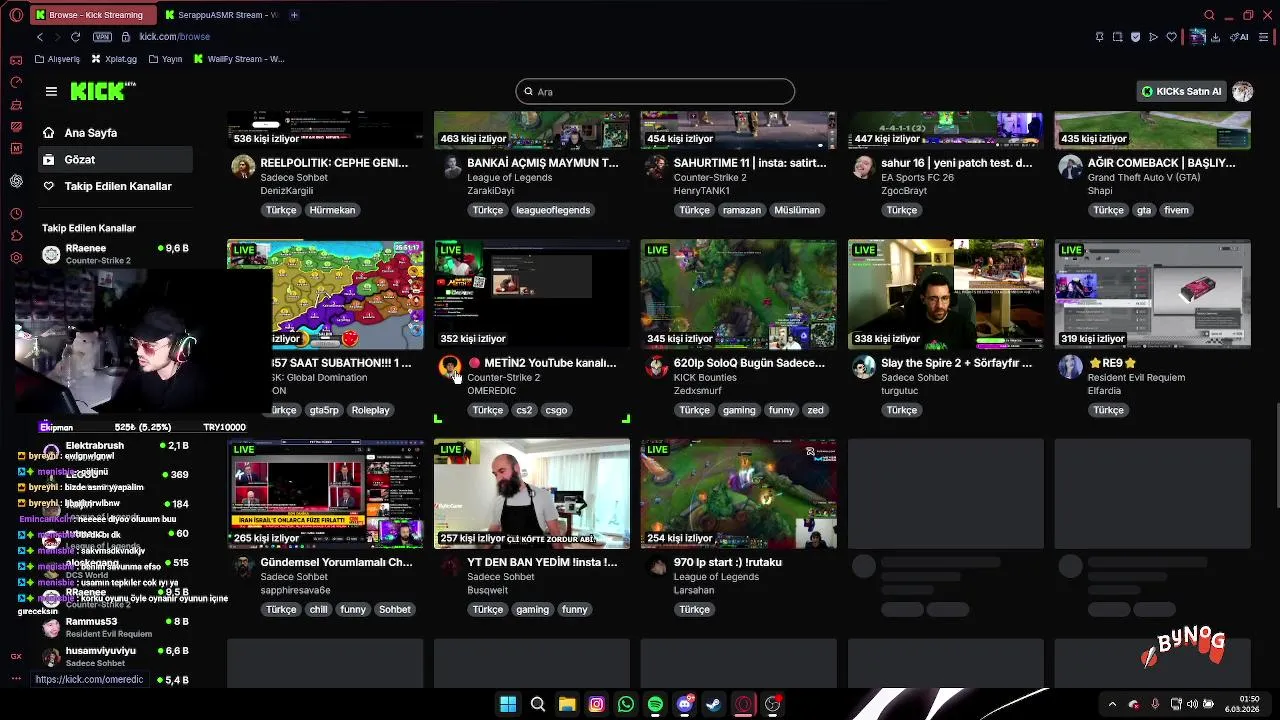This screenshot has width=1280, height=720.
Task: Open the METİN2 YouTube kanalı stream thumbnail
Action: tap(532, 294)
